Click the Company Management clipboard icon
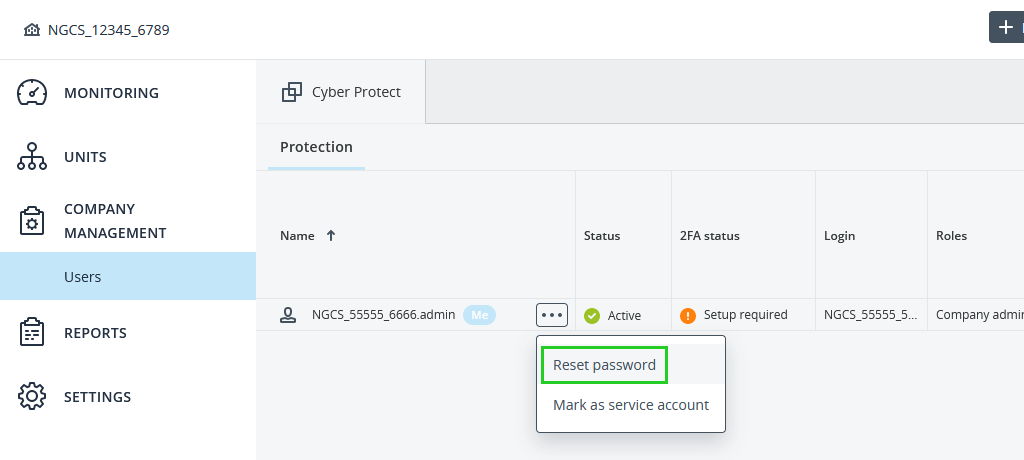Viewport: 1024px width, 460px height. coord(33,221)
